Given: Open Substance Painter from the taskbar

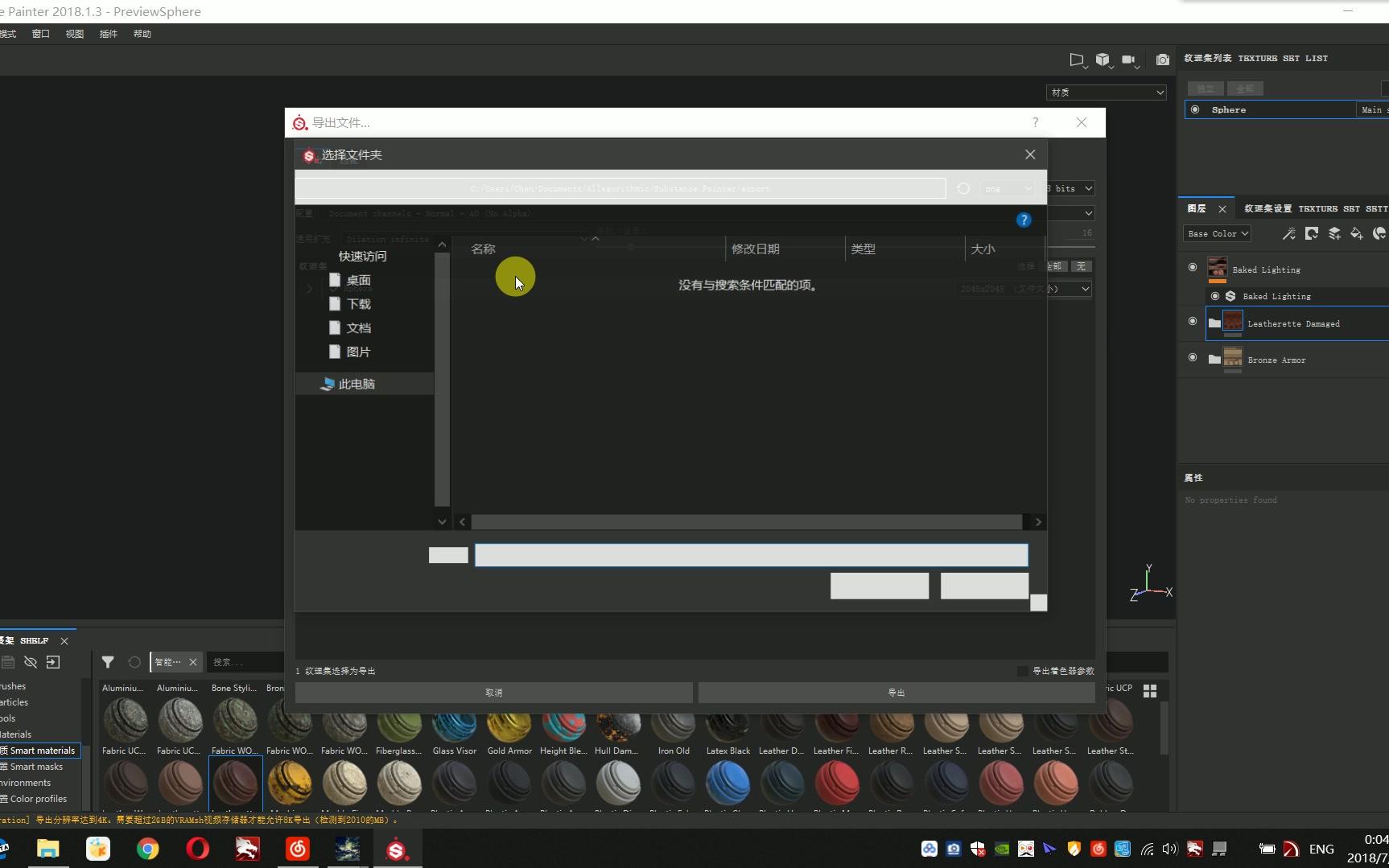Looking at the screenshot, I should (x=397, y=849).
